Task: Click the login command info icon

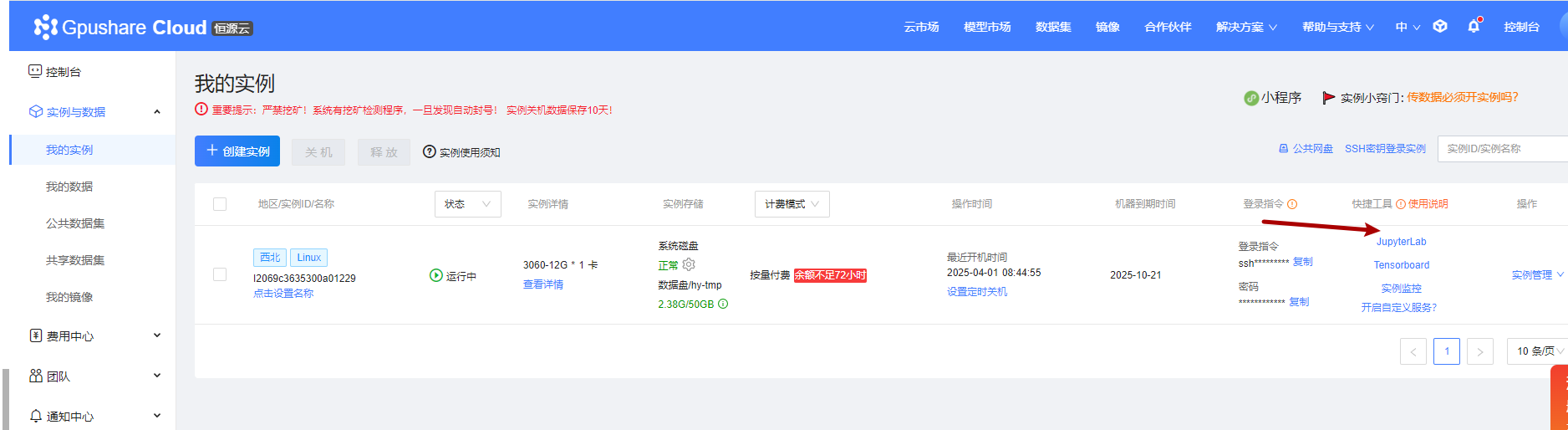Action: point(1292,204)
